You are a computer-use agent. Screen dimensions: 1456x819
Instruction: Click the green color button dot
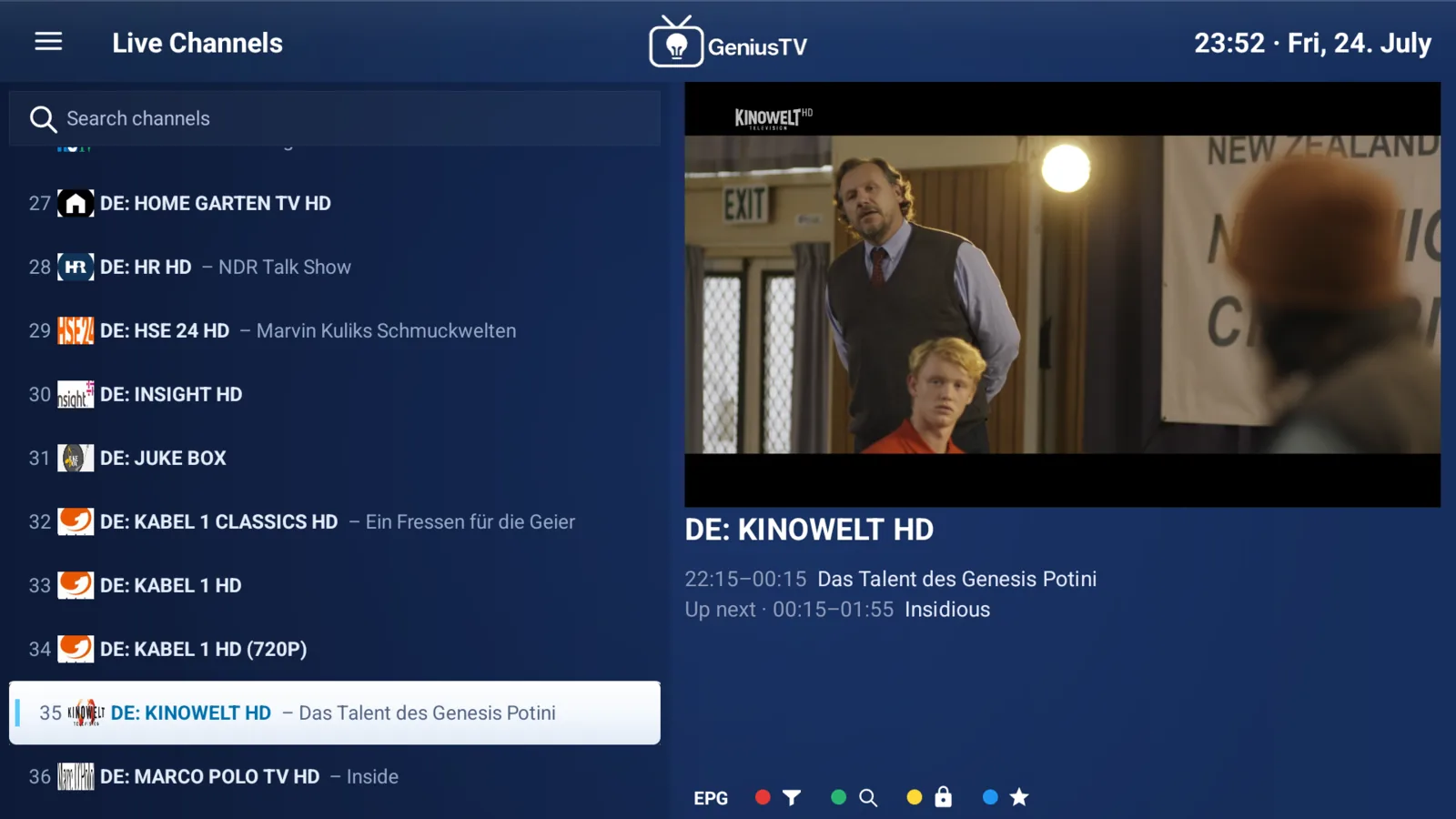pyautogui.click(x=839, y=797)
